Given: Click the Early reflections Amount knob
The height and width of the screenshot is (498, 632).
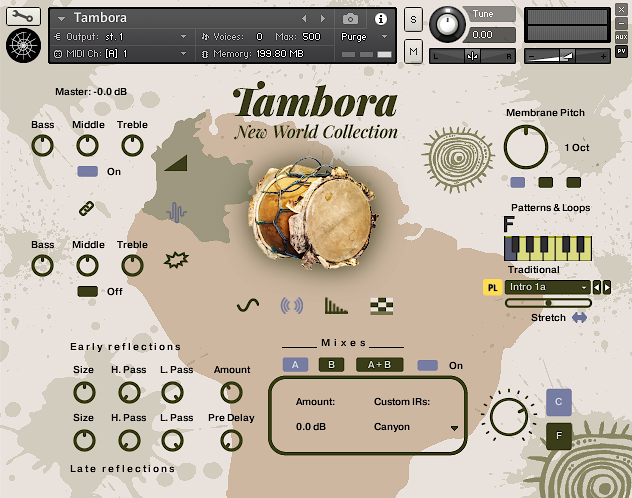Looking at the screenshot, I should point(231,392).
